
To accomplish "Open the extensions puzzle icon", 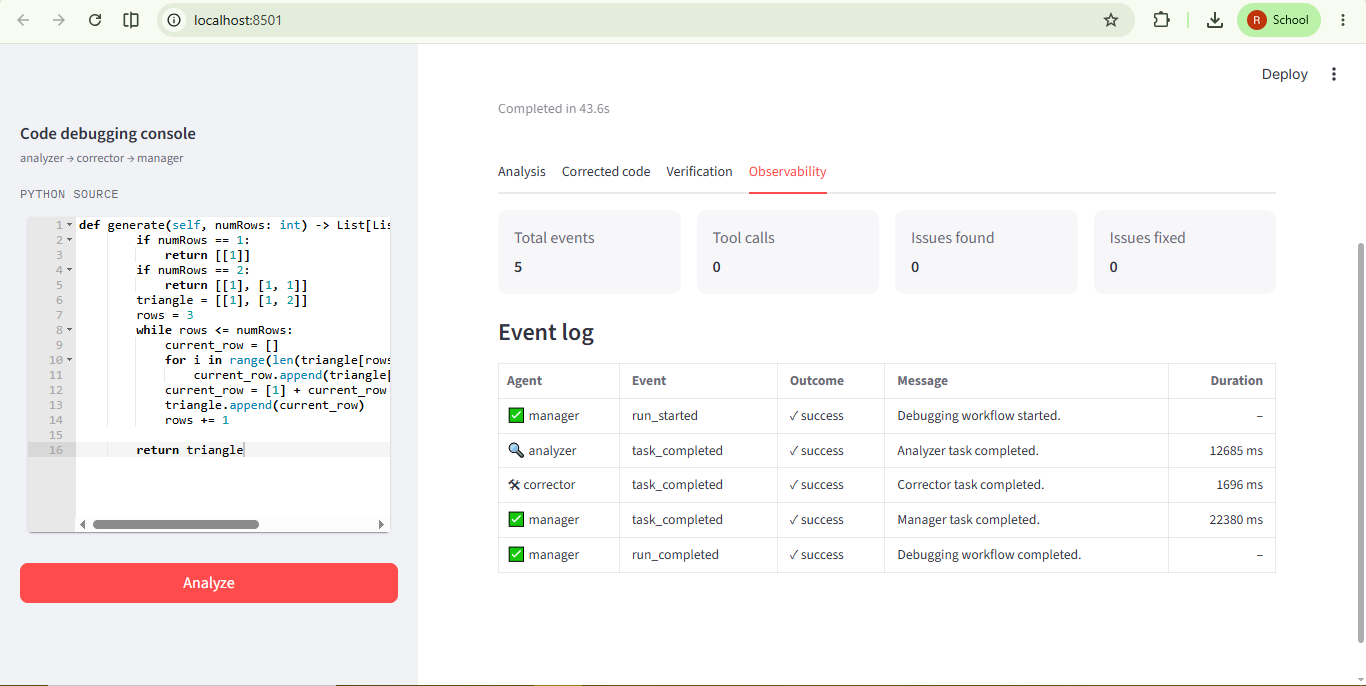I will [1161, 20].
